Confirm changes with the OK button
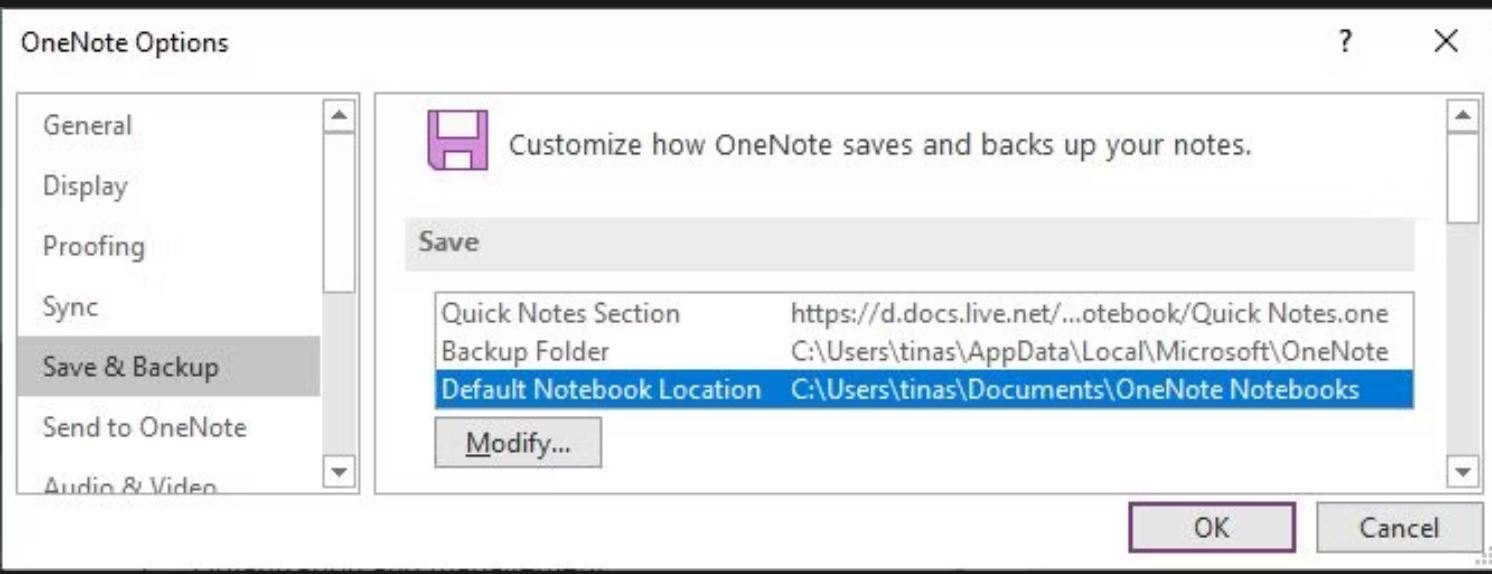The image size is (1492, 574). (1211, 527)
